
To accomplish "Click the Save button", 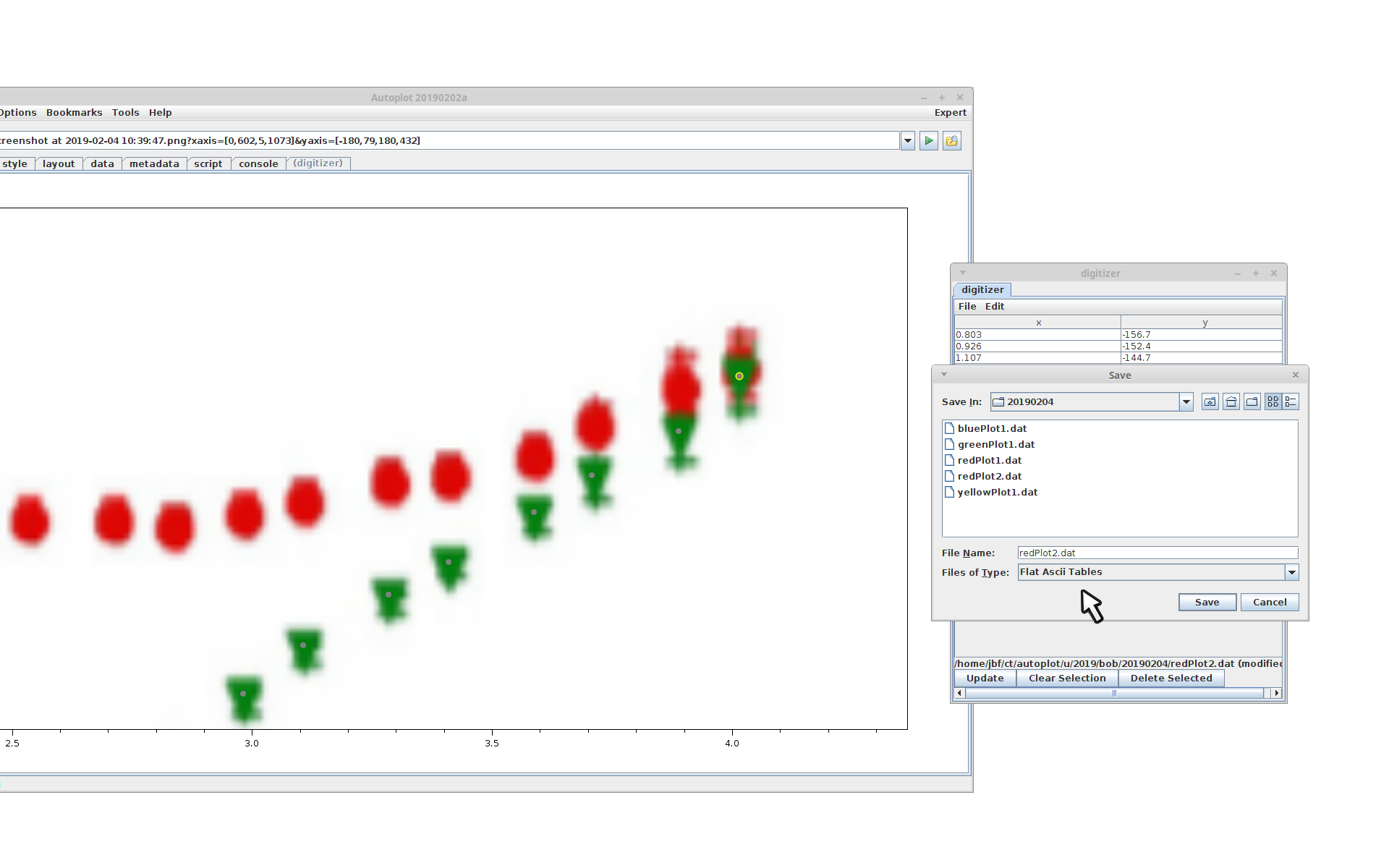I will coord(1207,603).
